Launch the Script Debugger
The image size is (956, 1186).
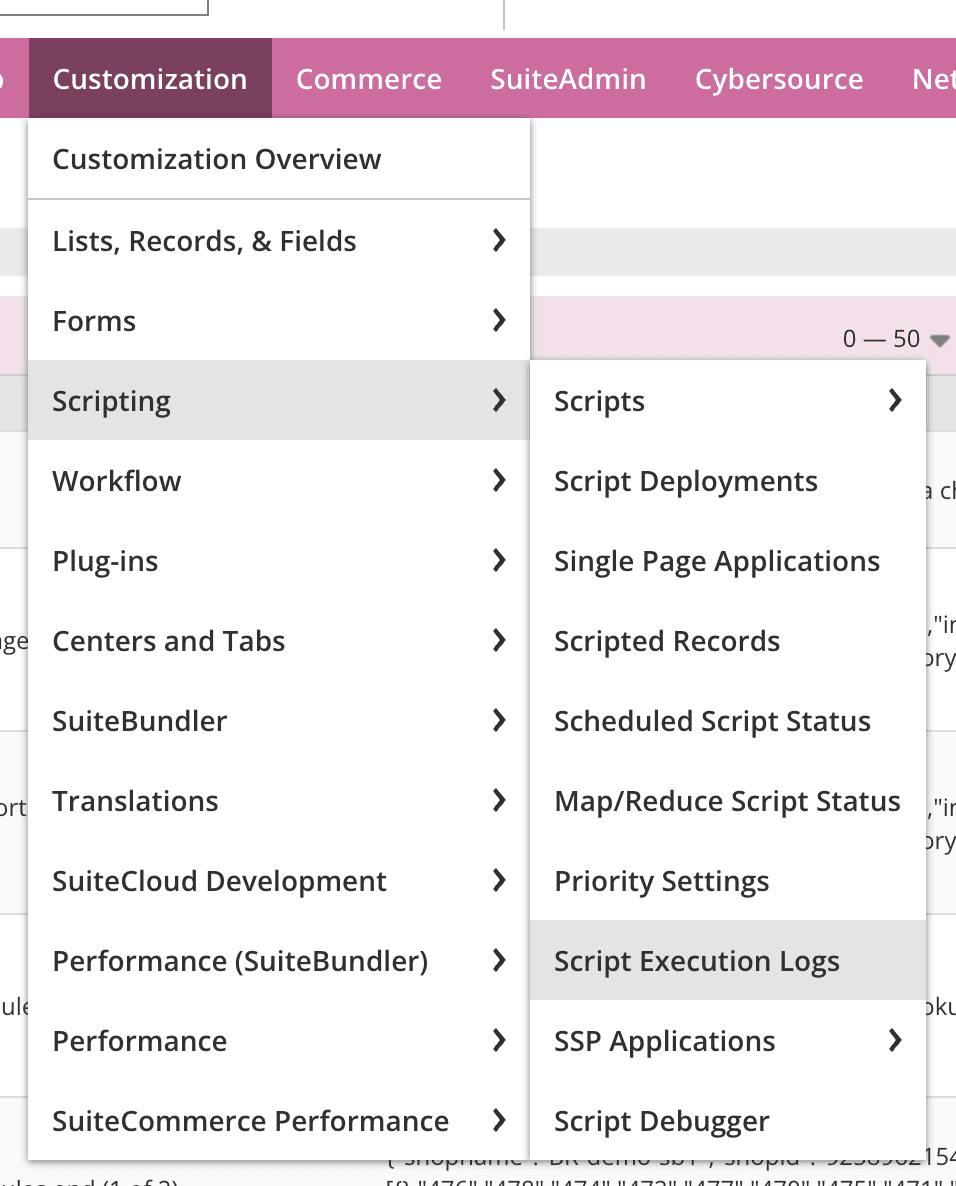coord(661,1120)
